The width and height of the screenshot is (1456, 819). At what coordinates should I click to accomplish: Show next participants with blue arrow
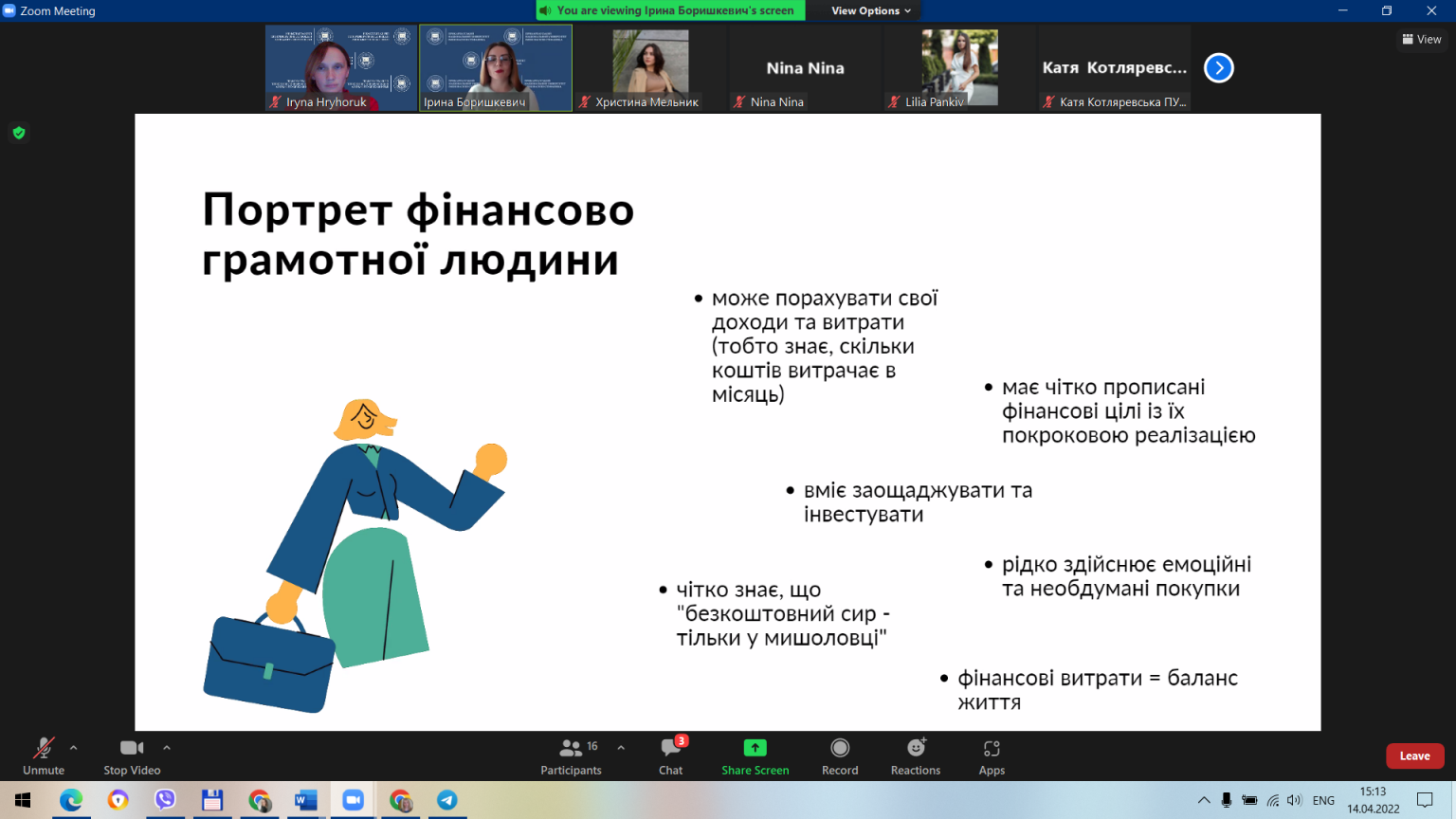(1219, 68)
